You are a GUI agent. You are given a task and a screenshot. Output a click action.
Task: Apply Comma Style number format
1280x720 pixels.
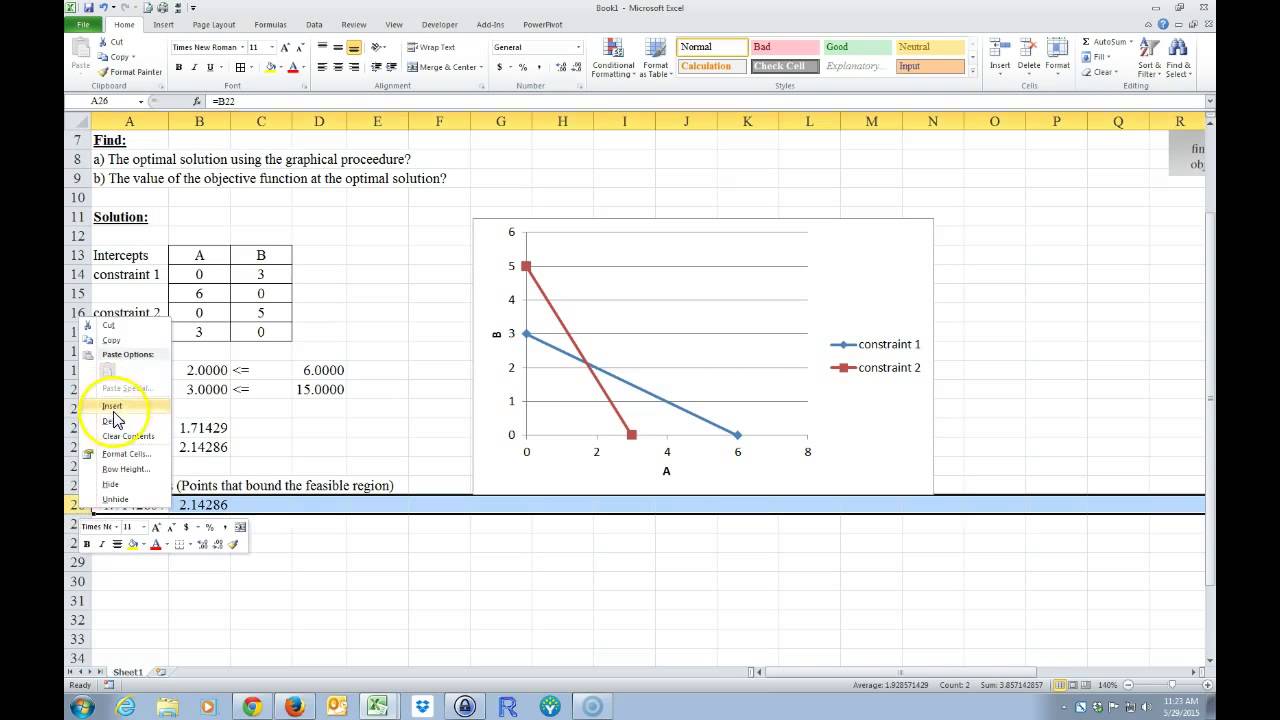537,67
